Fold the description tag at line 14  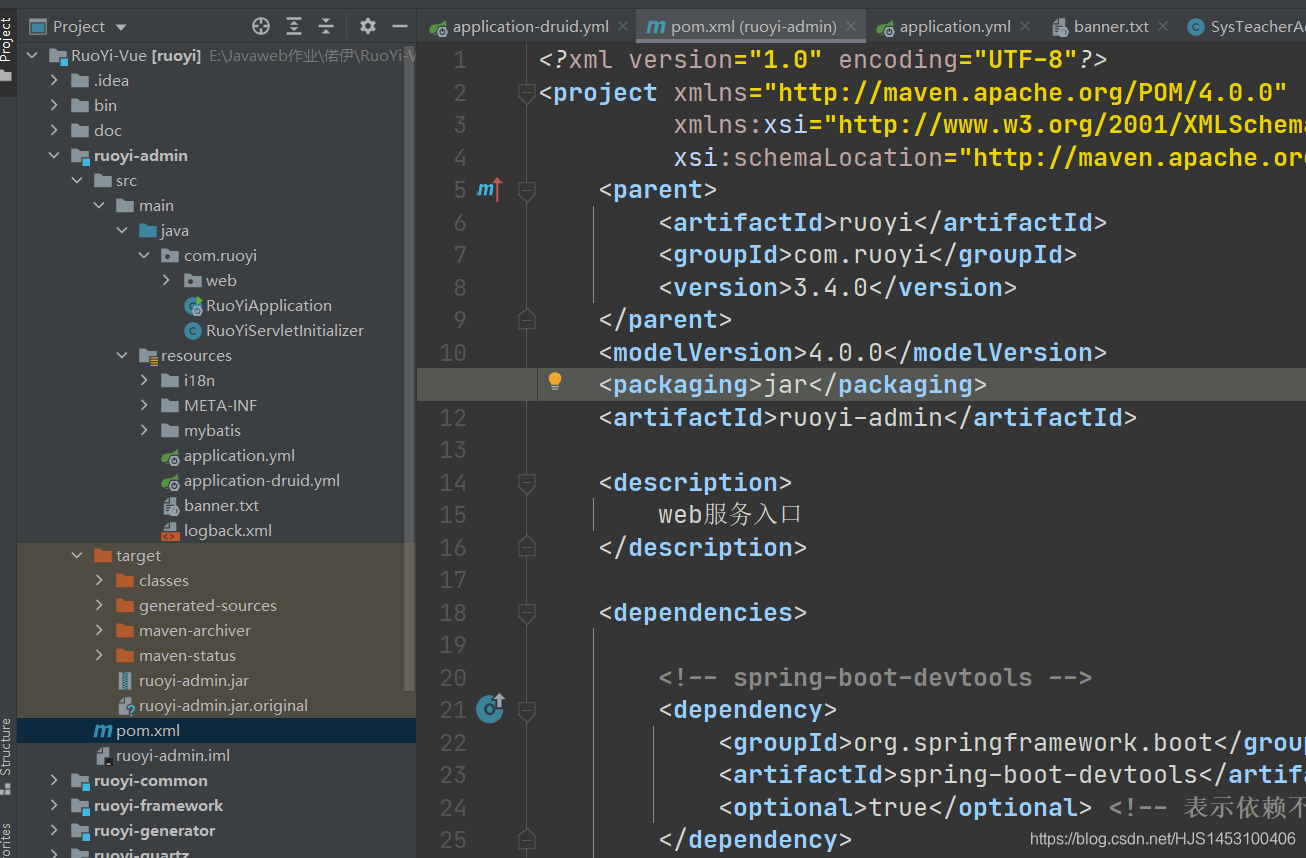(x=526, y=482)
